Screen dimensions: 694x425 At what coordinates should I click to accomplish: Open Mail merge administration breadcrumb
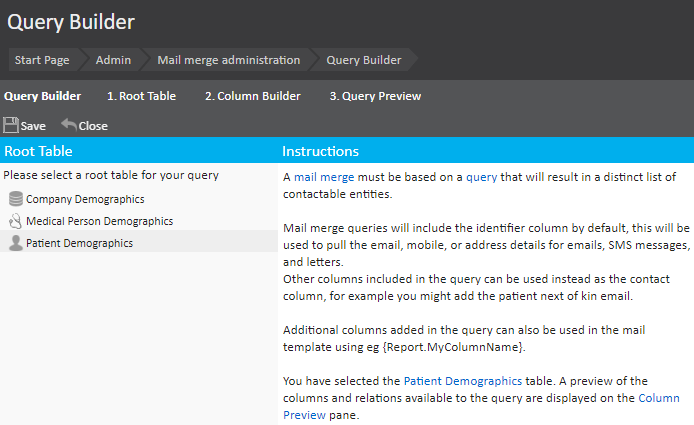tap(228, 60)
